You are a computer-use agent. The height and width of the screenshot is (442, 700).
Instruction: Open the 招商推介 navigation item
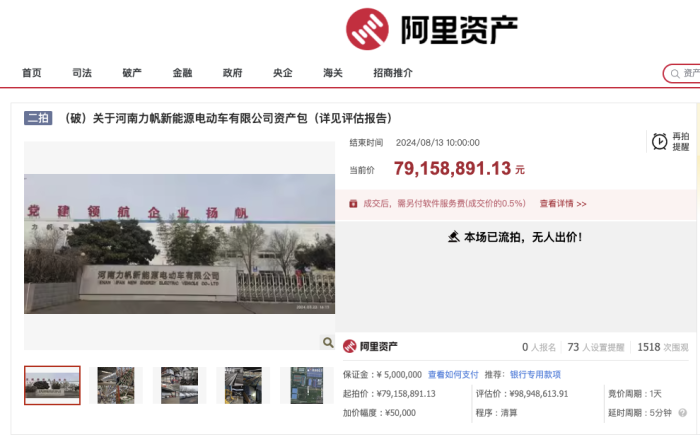(x=393, y=73)
